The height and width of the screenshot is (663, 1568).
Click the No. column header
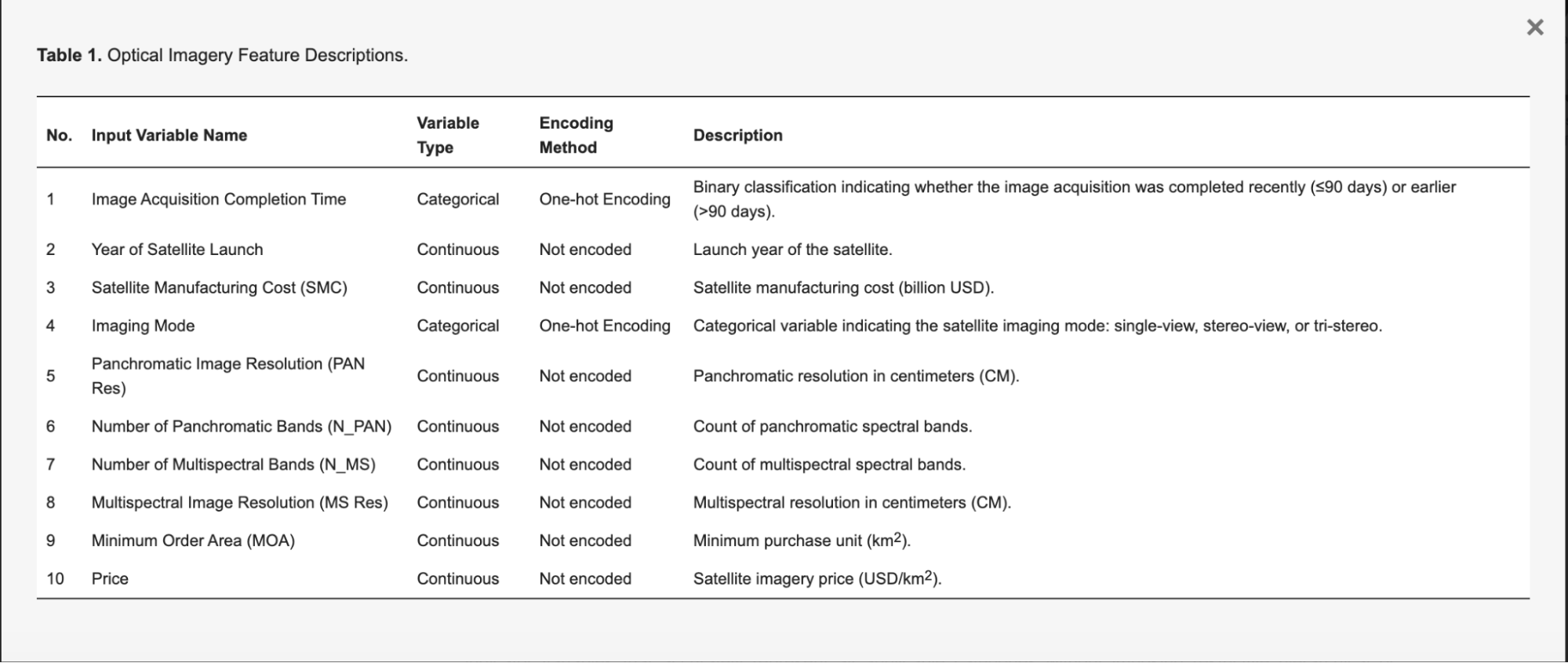point(59,135)
